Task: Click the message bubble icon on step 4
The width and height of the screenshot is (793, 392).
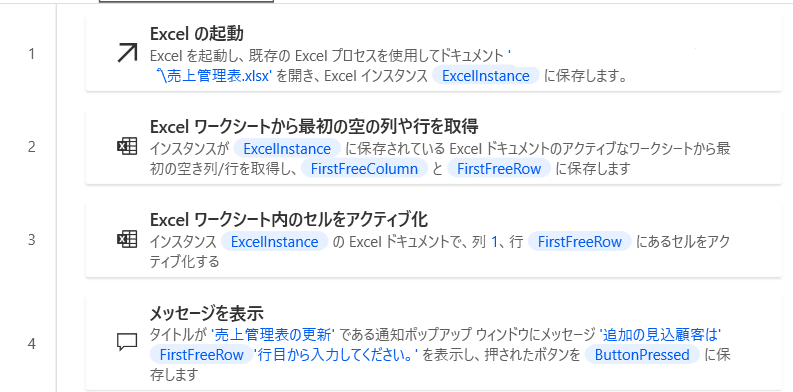Action: [127, 343]
